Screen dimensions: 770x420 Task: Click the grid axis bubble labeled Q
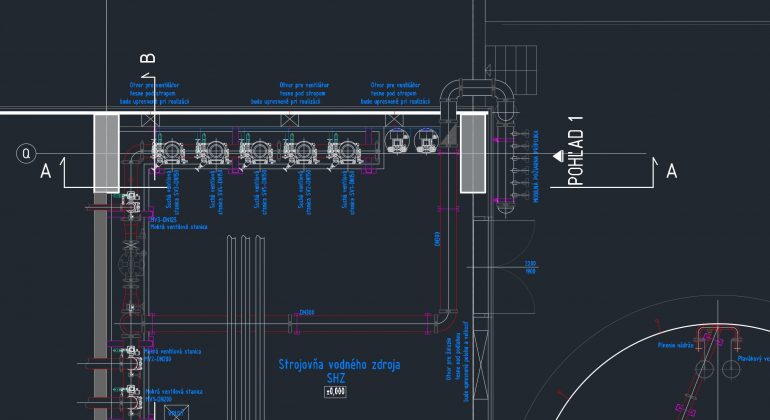(x=26, y=153)
